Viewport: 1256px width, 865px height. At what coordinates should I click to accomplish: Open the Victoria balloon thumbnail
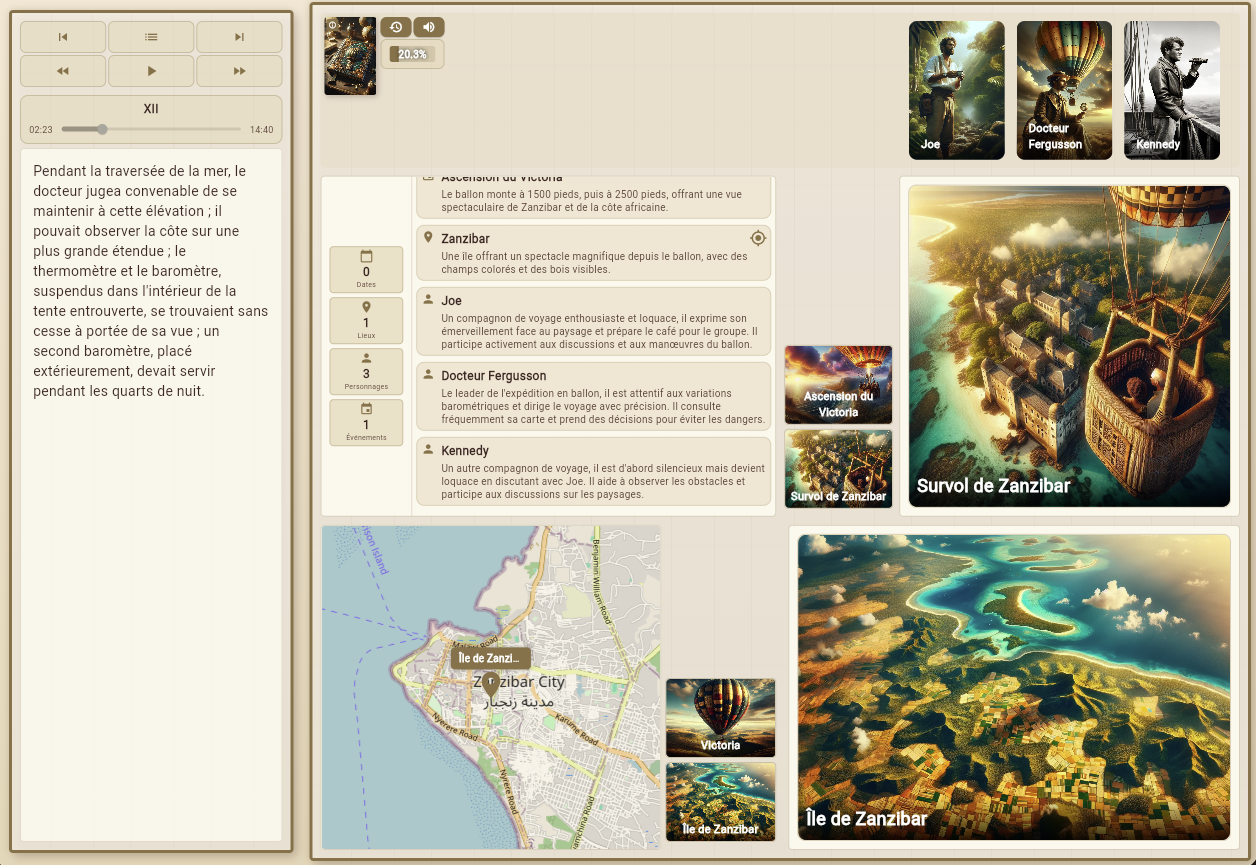click(x=720, y=718)
